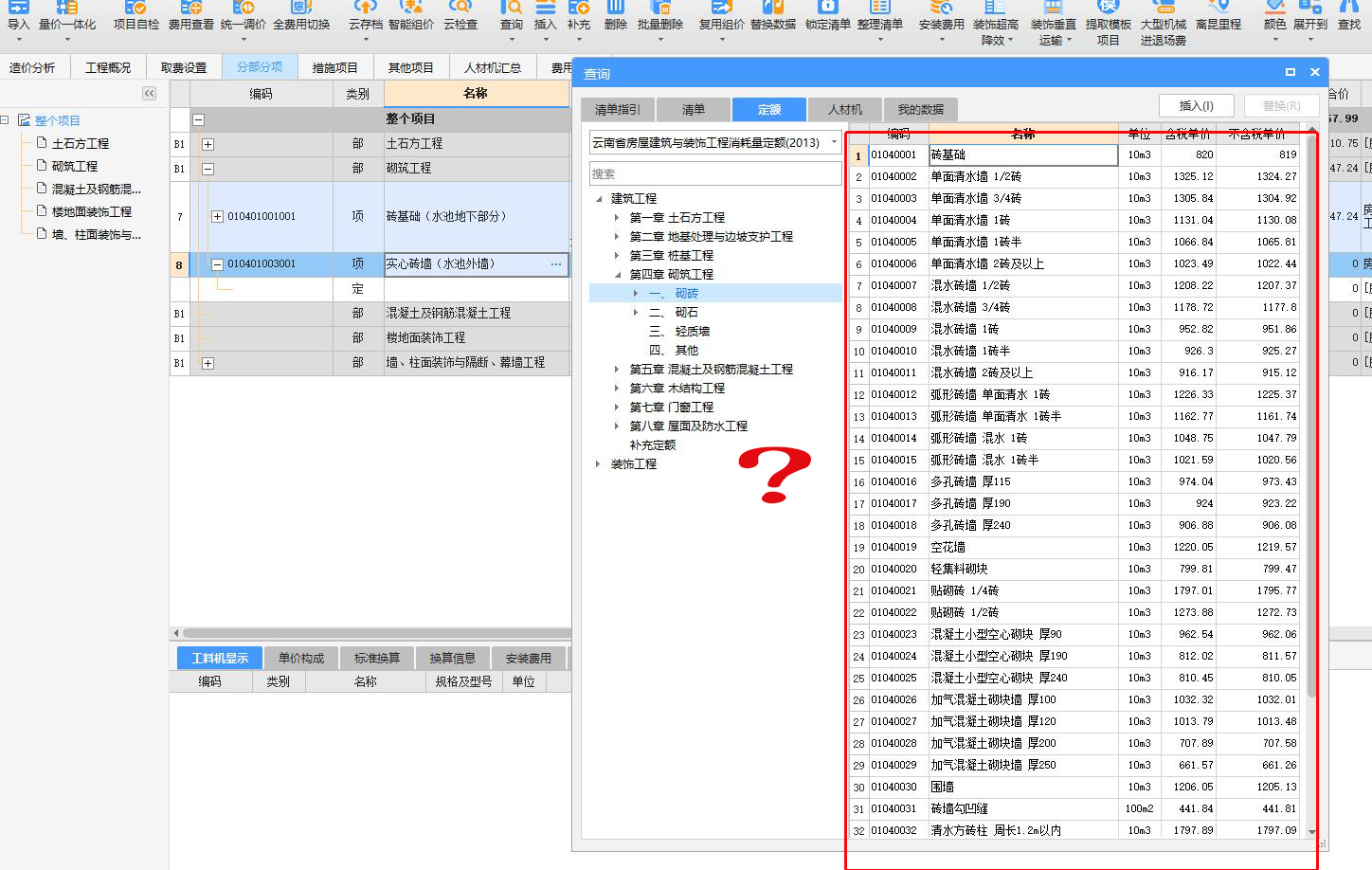Click the 复用组价 reuse pricing icon
This screenshot has height=870, width=1372.
pos(722,16)
